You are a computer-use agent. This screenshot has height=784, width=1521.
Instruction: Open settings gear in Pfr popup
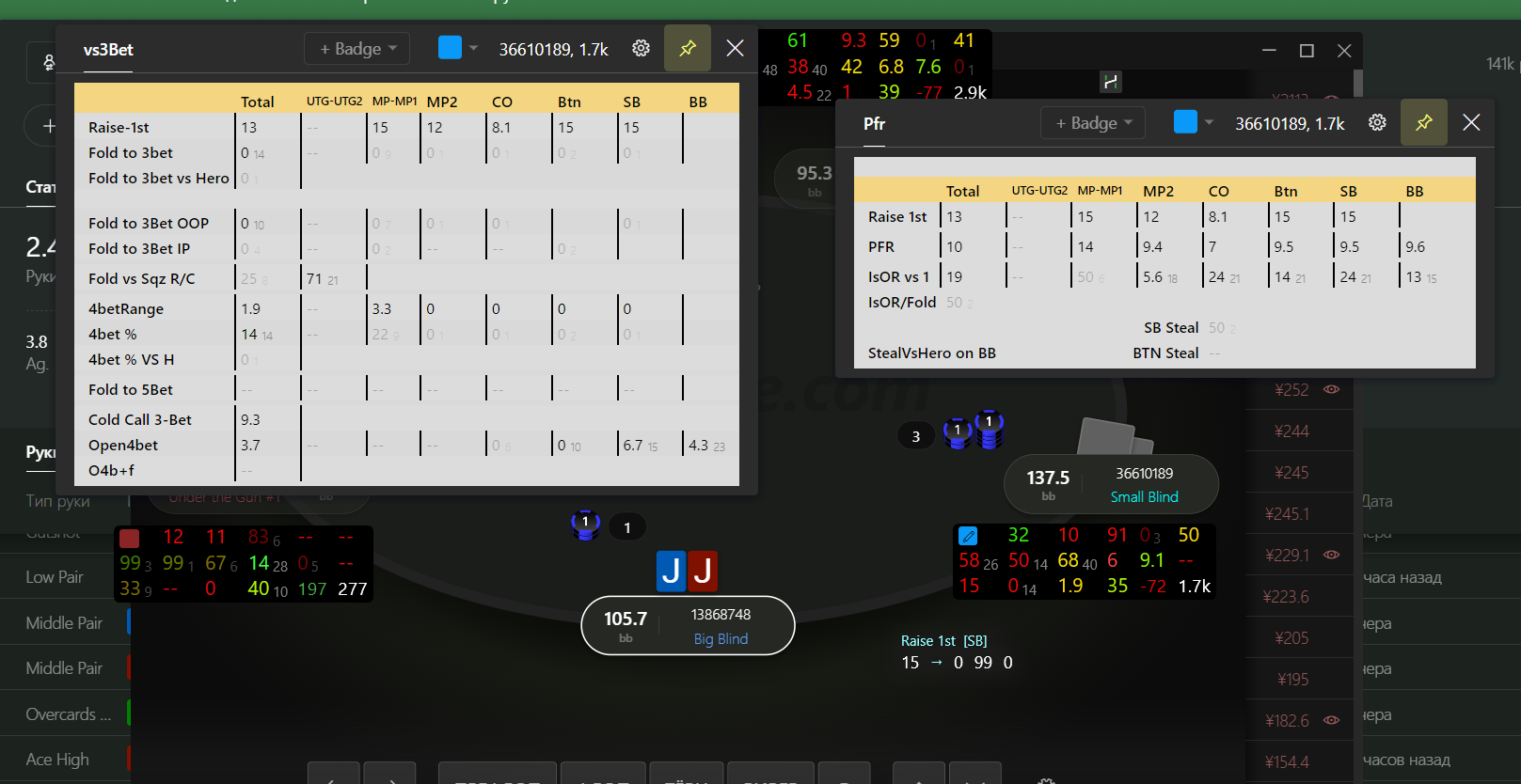pos(1377,122)
